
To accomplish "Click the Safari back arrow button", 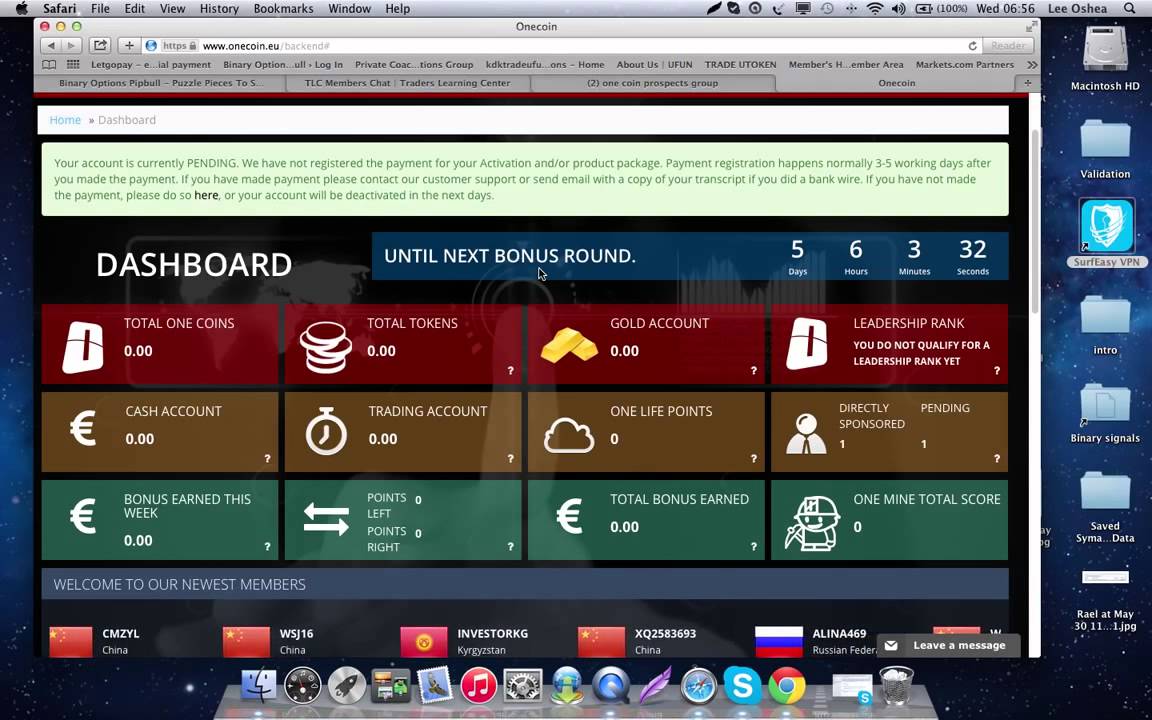I will 51,46.
